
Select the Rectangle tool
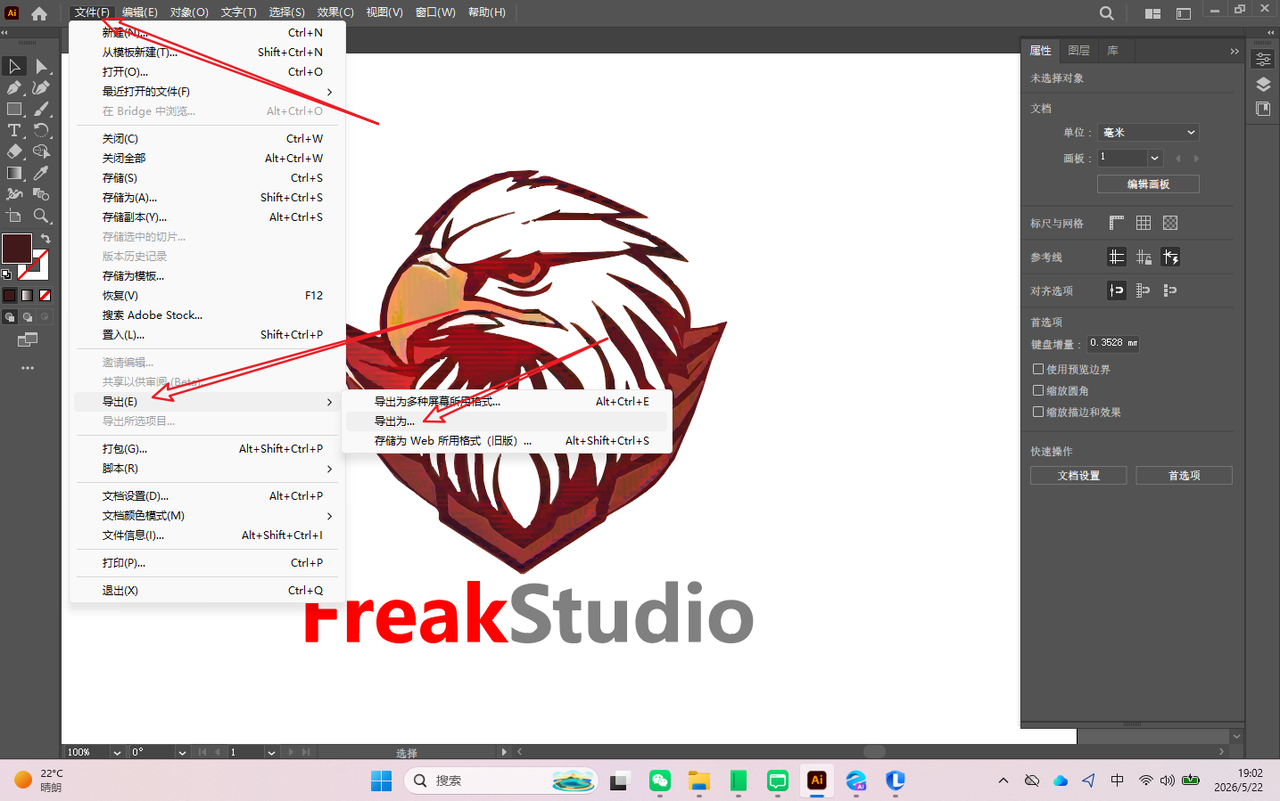14,109
